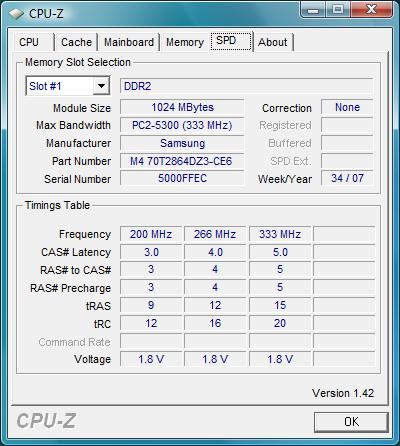Click the Correction label
This screenshot has width=400, height=446.
(287, 108)
